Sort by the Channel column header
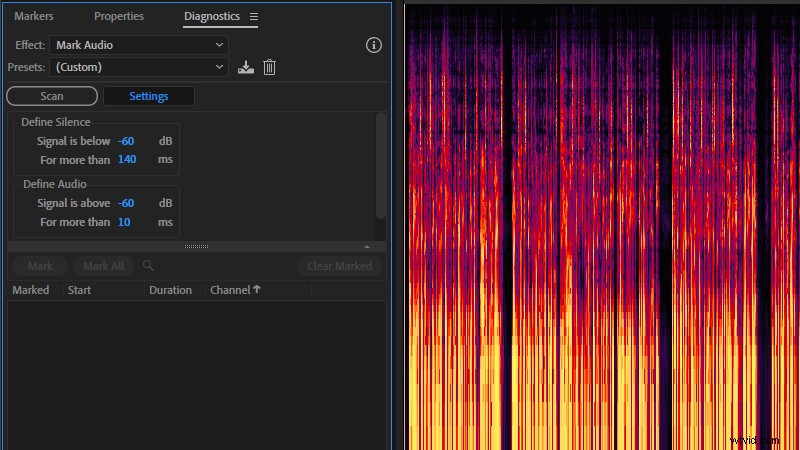 pyautogui.click(x=230, y=290)
